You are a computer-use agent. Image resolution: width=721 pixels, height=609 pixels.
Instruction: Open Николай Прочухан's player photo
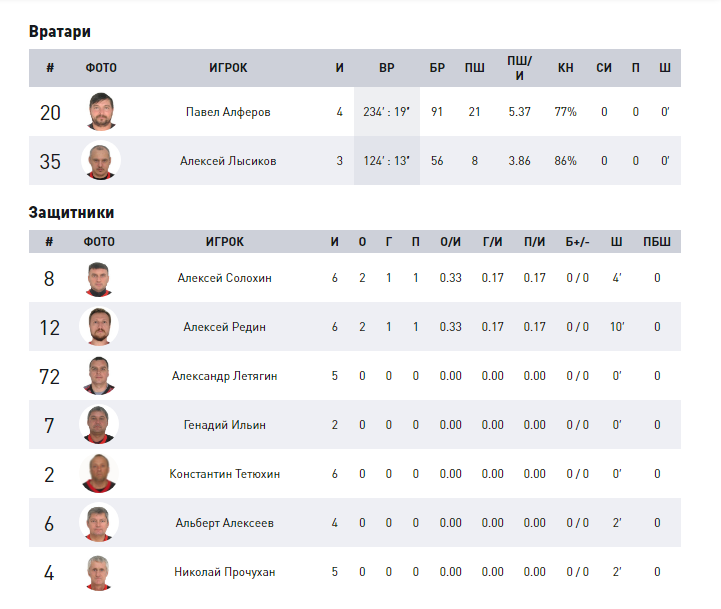(x=99, y=572)
